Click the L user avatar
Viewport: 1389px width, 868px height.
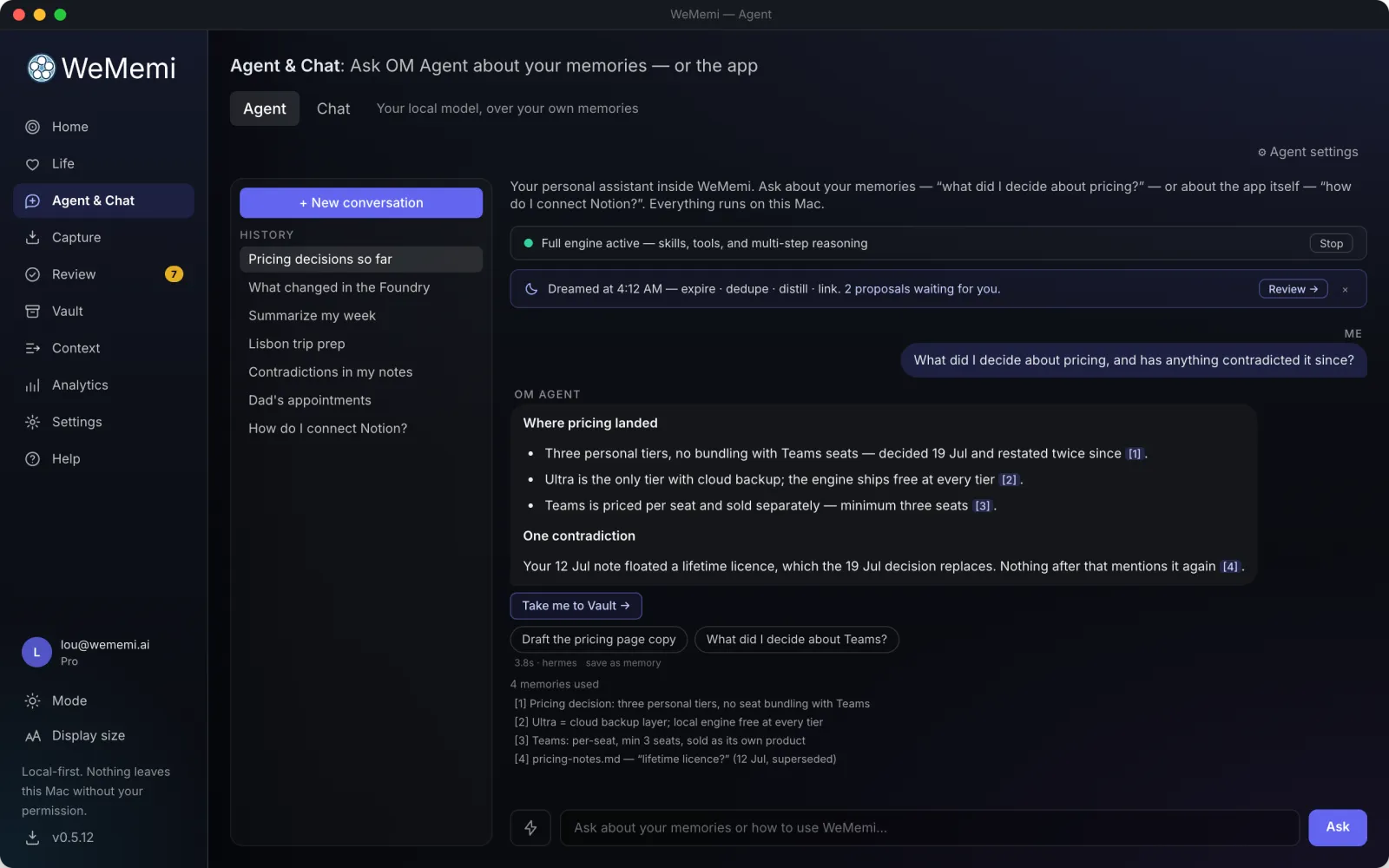coord(36,652)
